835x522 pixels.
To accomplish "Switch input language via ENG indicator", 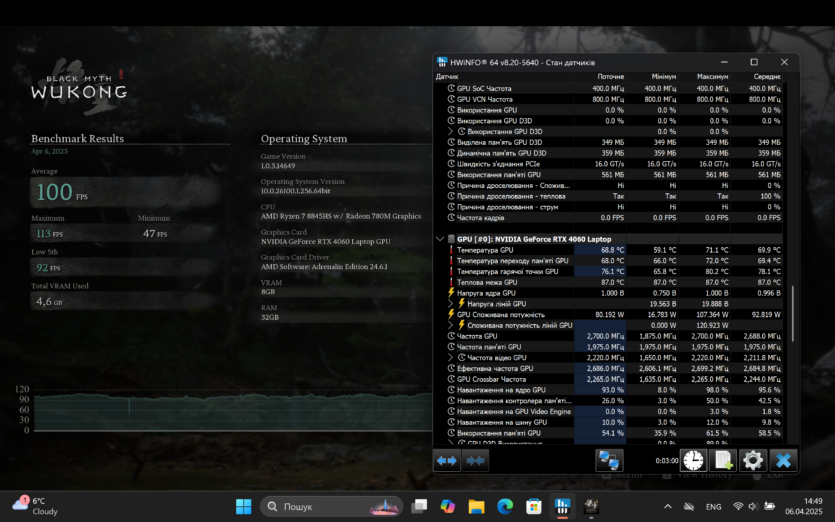I will [714, 507].
